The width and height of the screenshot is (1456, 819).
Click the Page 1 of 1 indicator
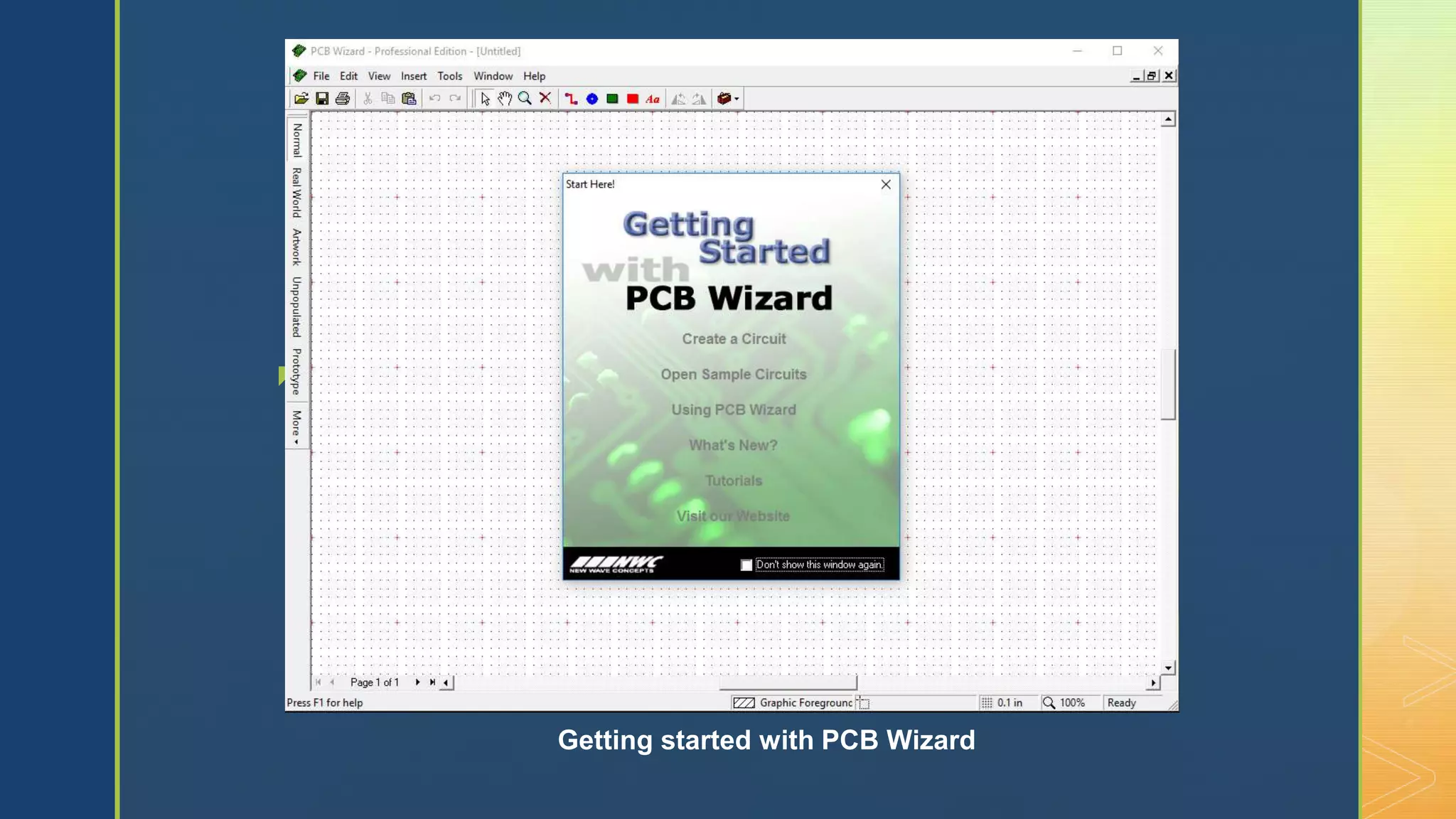[x=375, y=682]
